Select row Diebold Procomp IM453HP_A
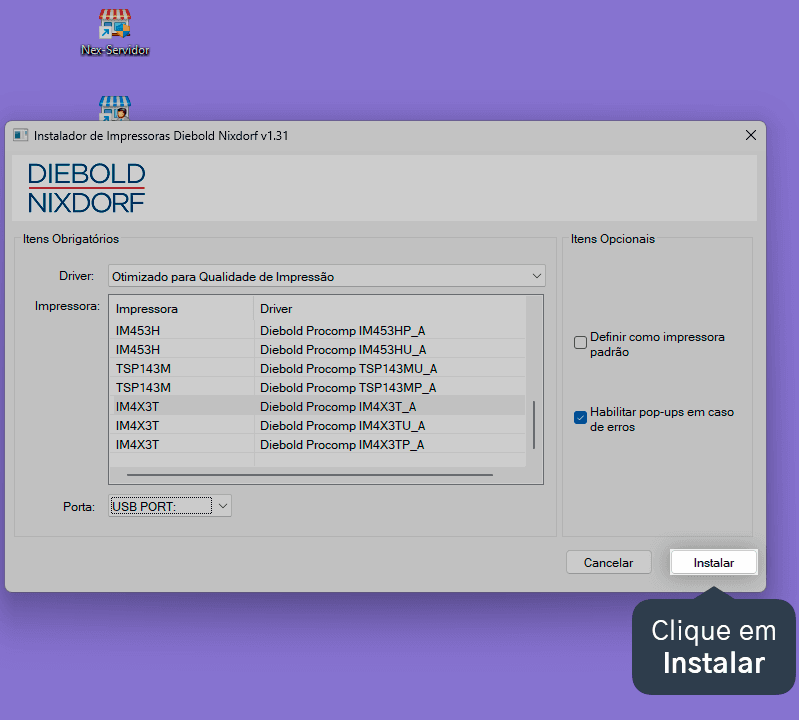The height and width of the screenshot is (720, 799). coord(317,331)
